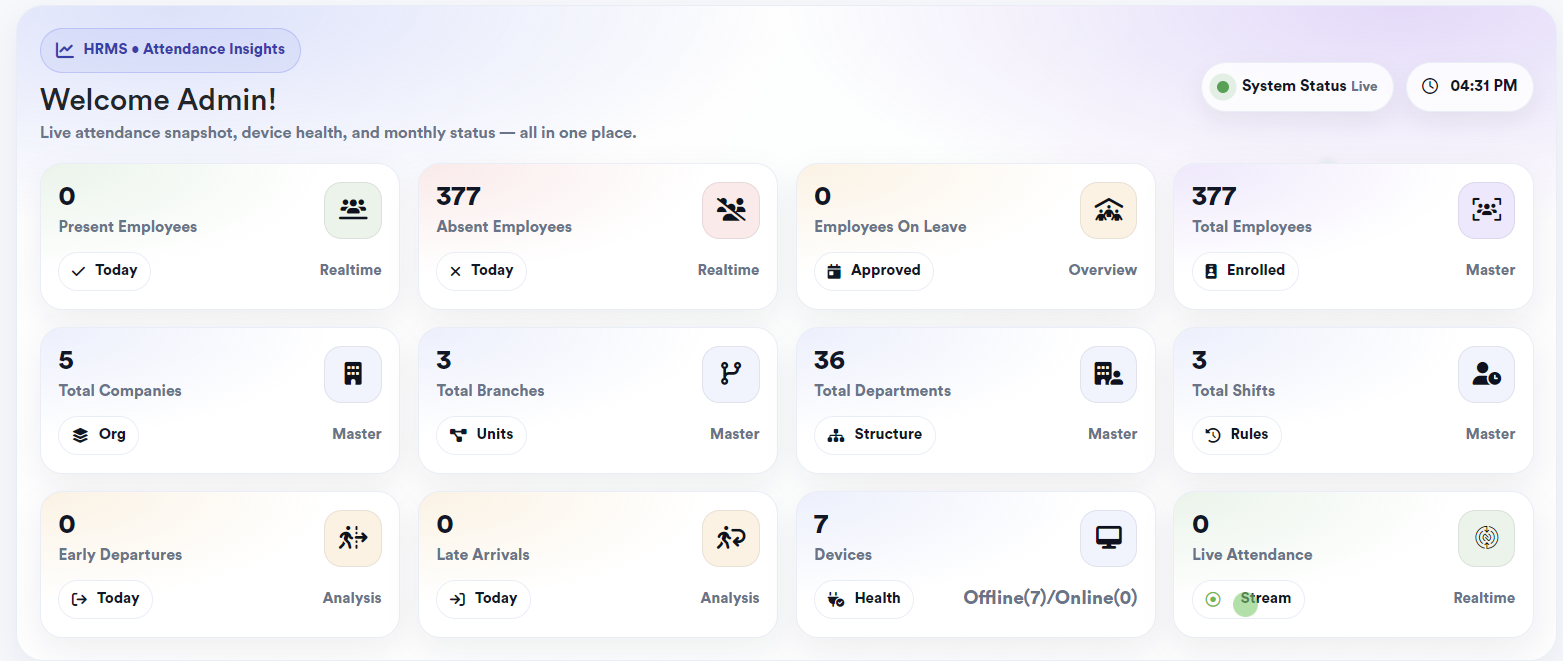Open the Offline(7)/Online(0) devices link
Viewport: 1563px width, 661px height.
coord(1050,596)
